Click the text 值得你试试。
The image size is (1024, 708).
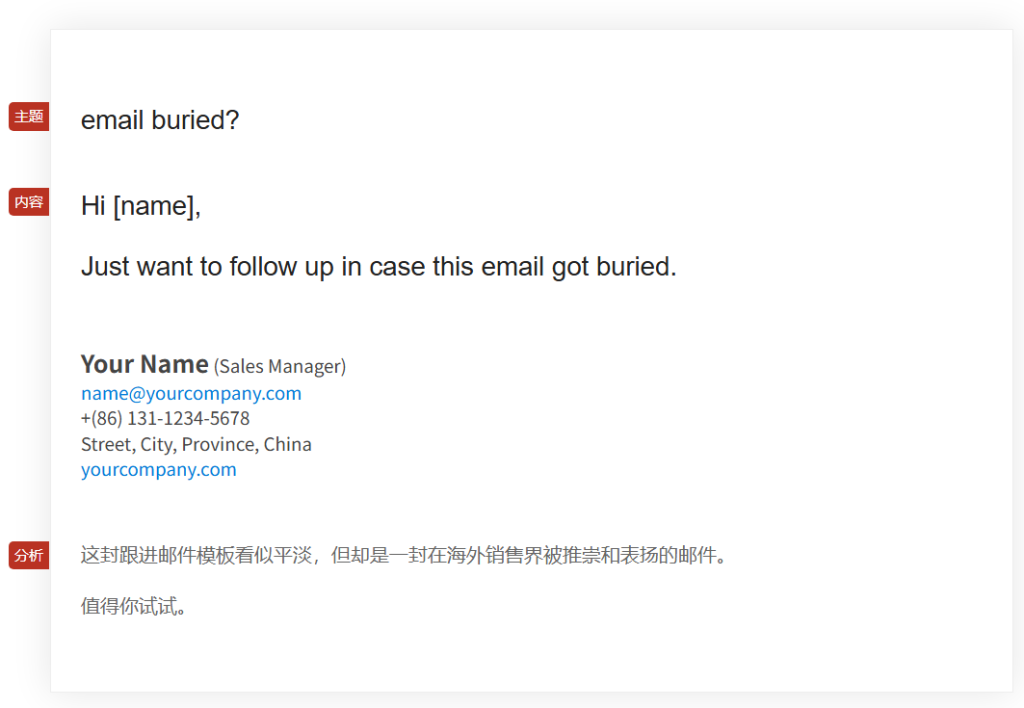coord(134,607)
